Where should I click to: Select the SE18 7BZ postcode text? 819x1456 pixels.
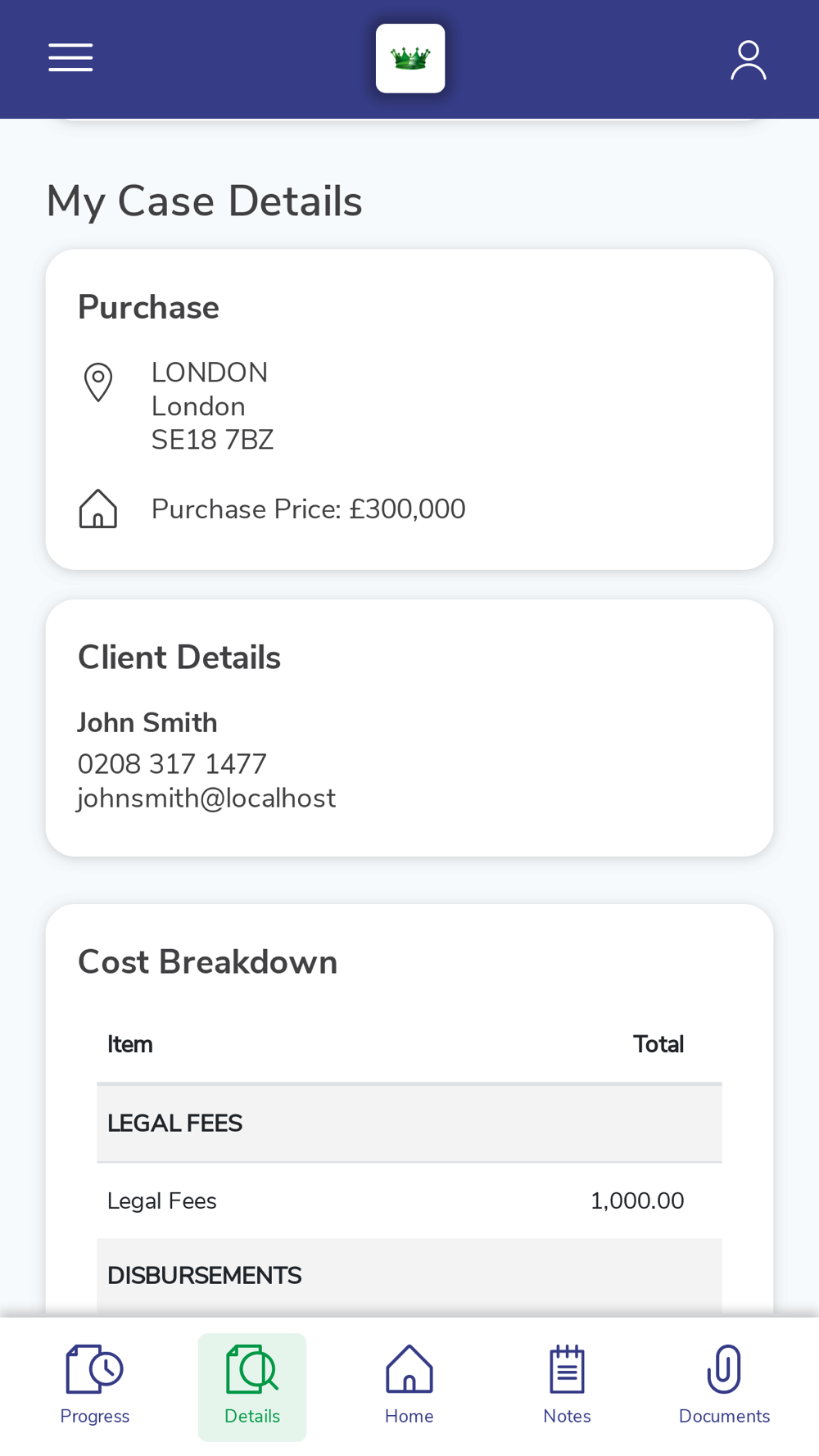point(212,441)
